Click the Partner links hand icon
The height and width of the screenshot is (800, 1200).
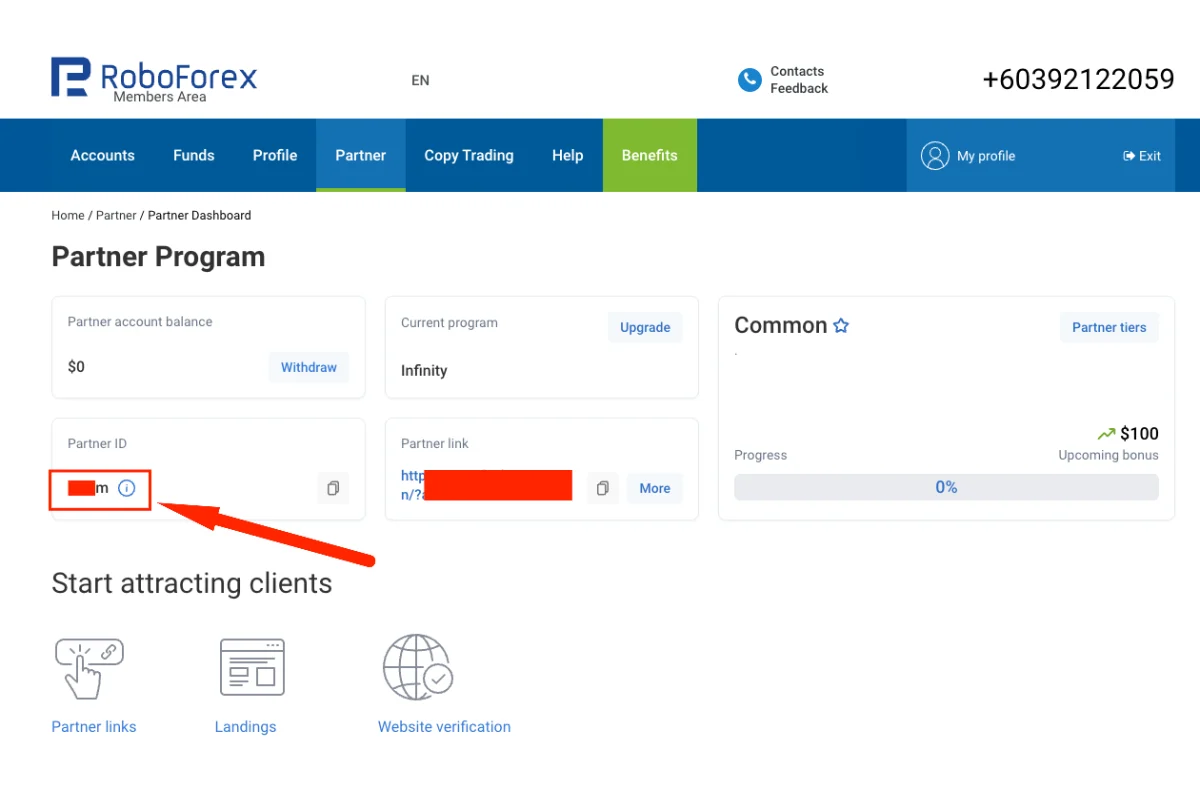coord(88,668)
